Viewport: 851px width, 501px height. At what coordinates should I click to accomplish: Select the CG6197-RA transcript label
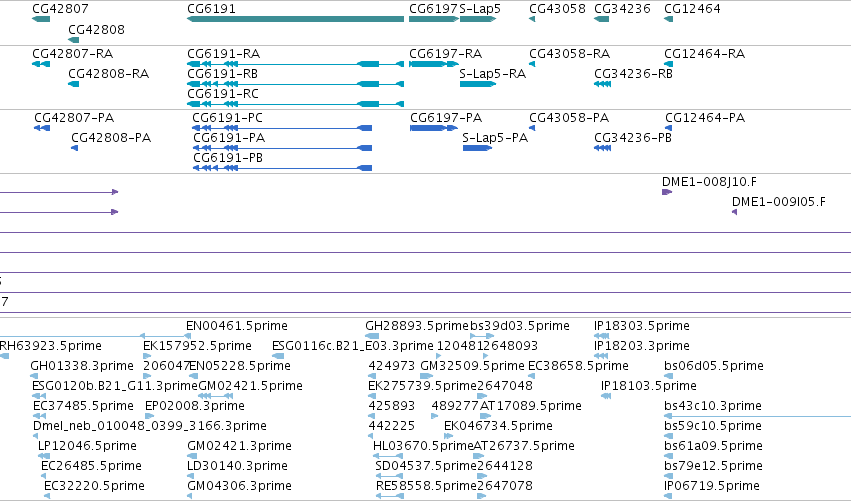pyautogui.click(x=446, y=54)
